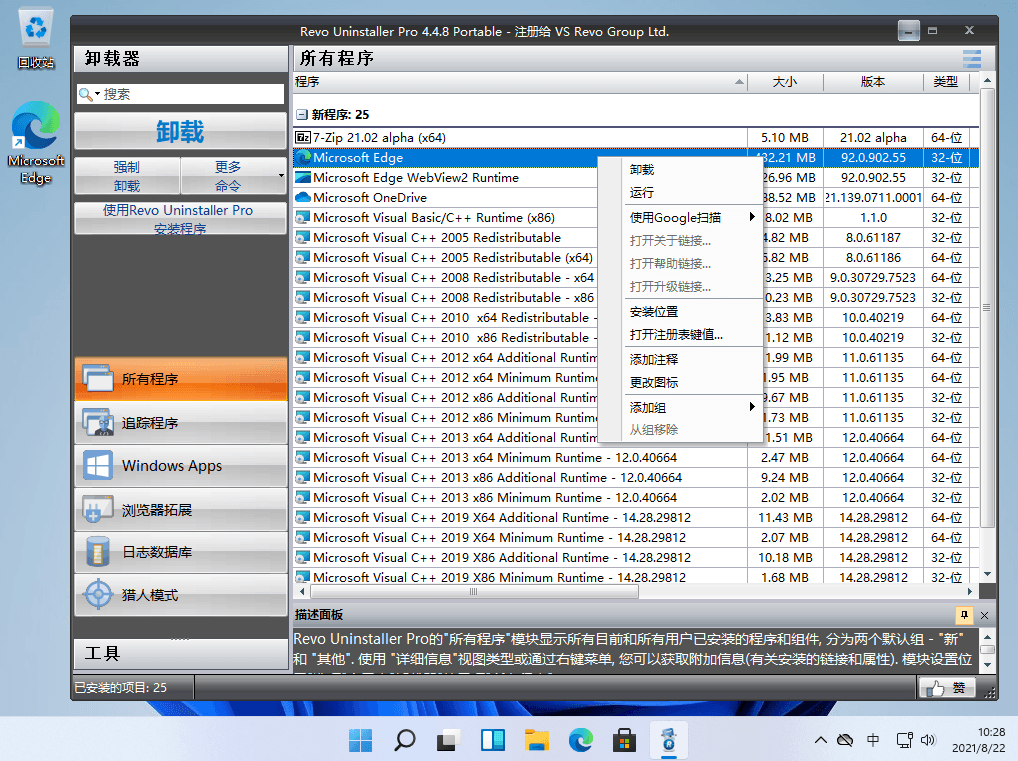Viewport: 1018px width, 761px height.
Task: Click the 11.43 MB size cell
Action: [x=785, y=518]
